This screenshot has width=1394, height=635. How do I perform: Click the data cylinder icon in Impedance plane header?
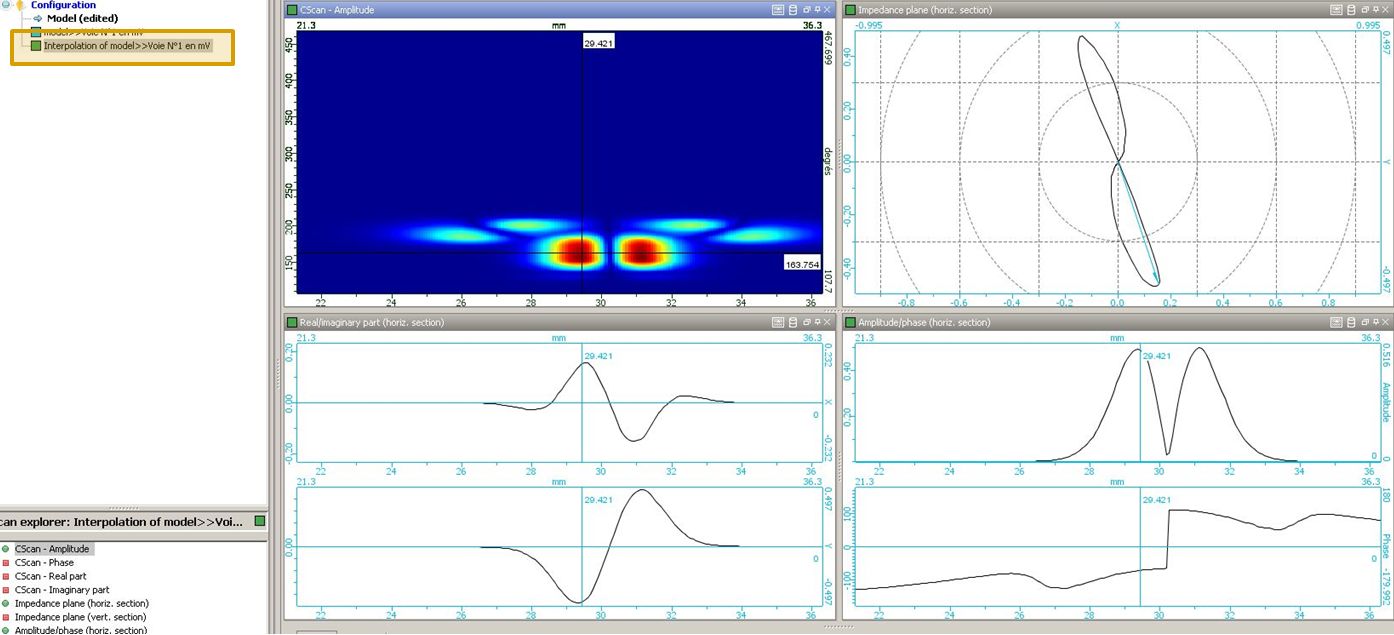click(x=1351, y=10)
